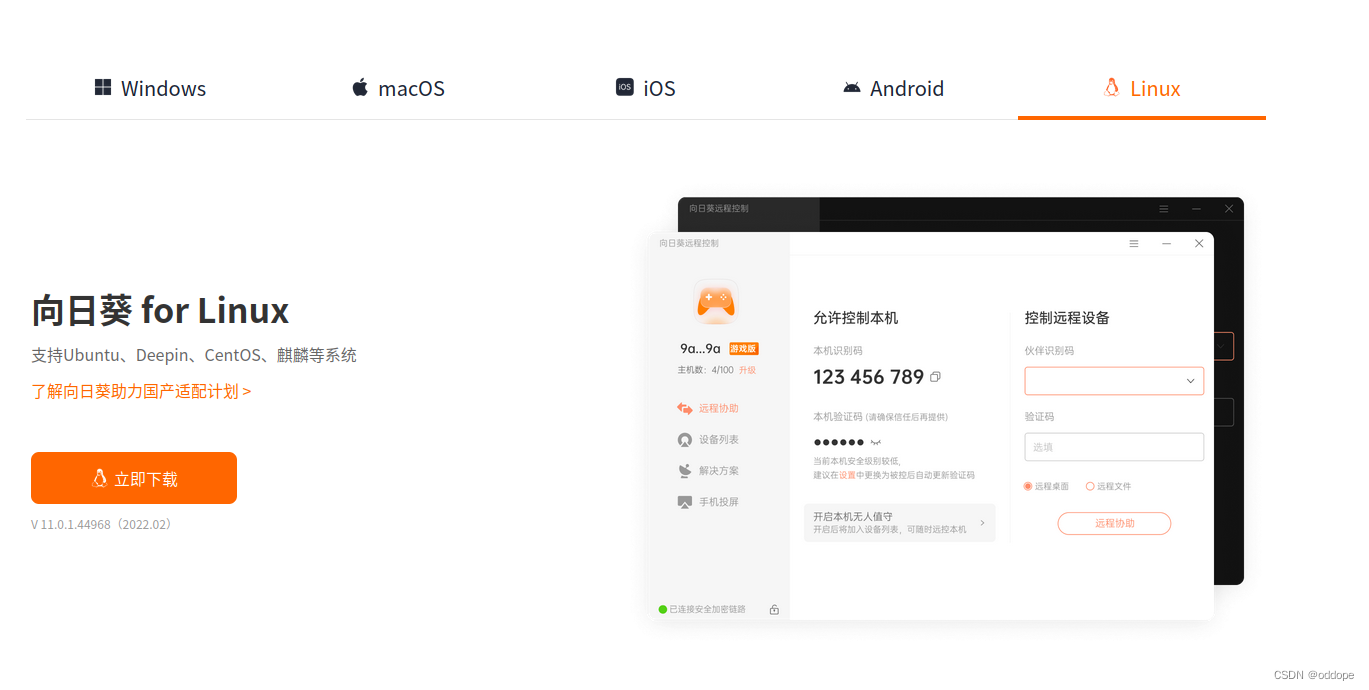Screen dimensions: 1369x690
Task: Click the 升级 upgrade link
Action: (747, 370)
